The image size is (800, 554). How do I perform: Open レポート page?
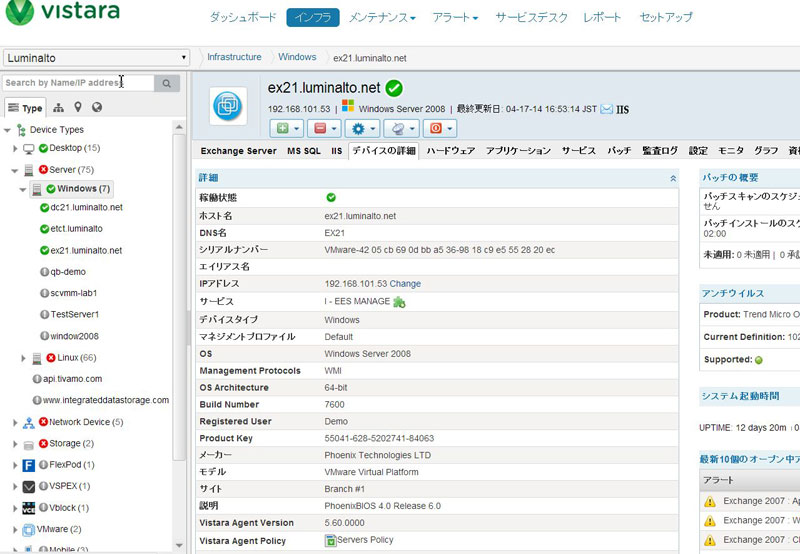point(602,17)
